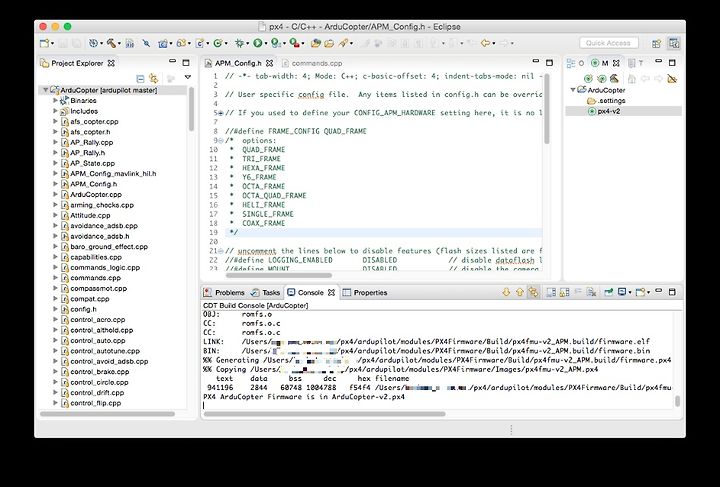
Task: Collapse ArduCopter in Make Target view
Action: point(573,90)
